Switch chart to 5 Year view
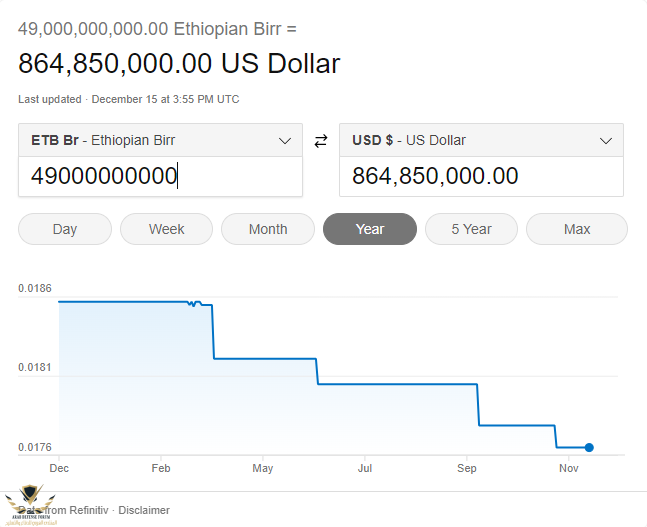Image resolution: width=647 pixels, height=527 pixels. tap(471, 229)
